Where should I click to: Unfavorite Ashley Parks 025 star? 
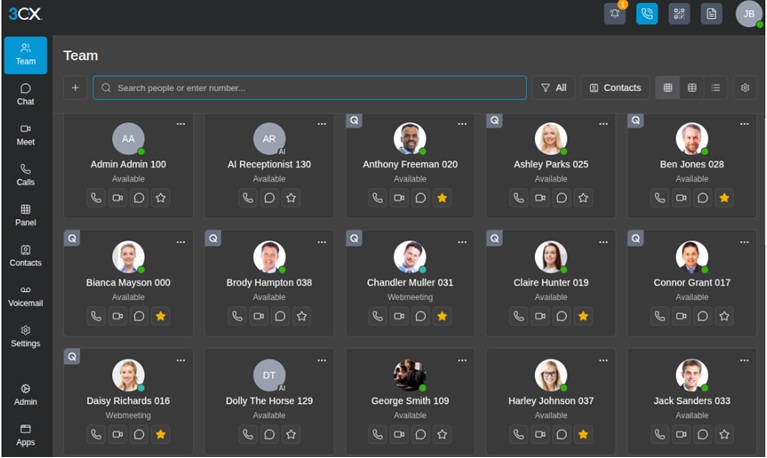coord(583,198)
